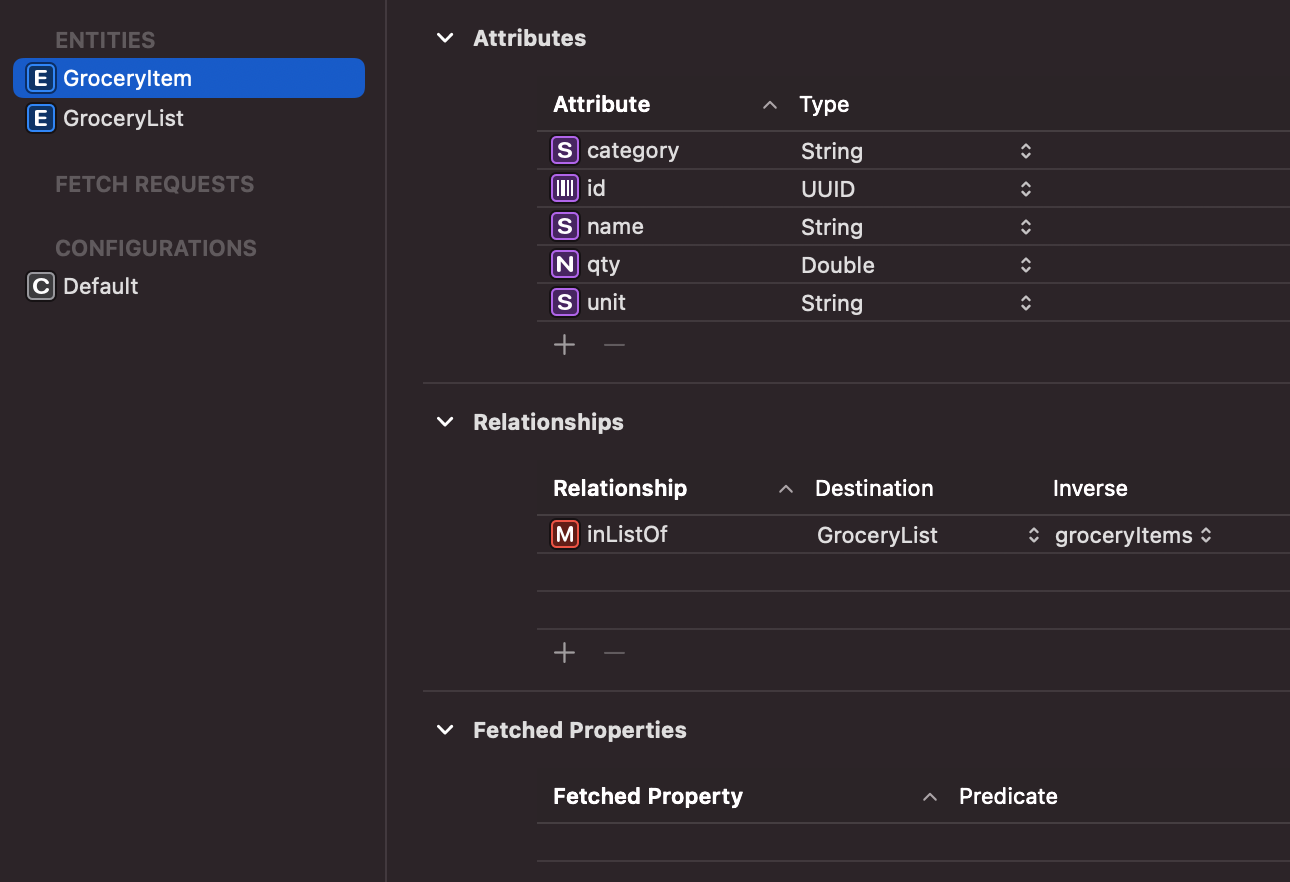Click the id attribute UUID icon
Image resolution: width=1290 pixels, height=882 pixels.
pos(565,188)
